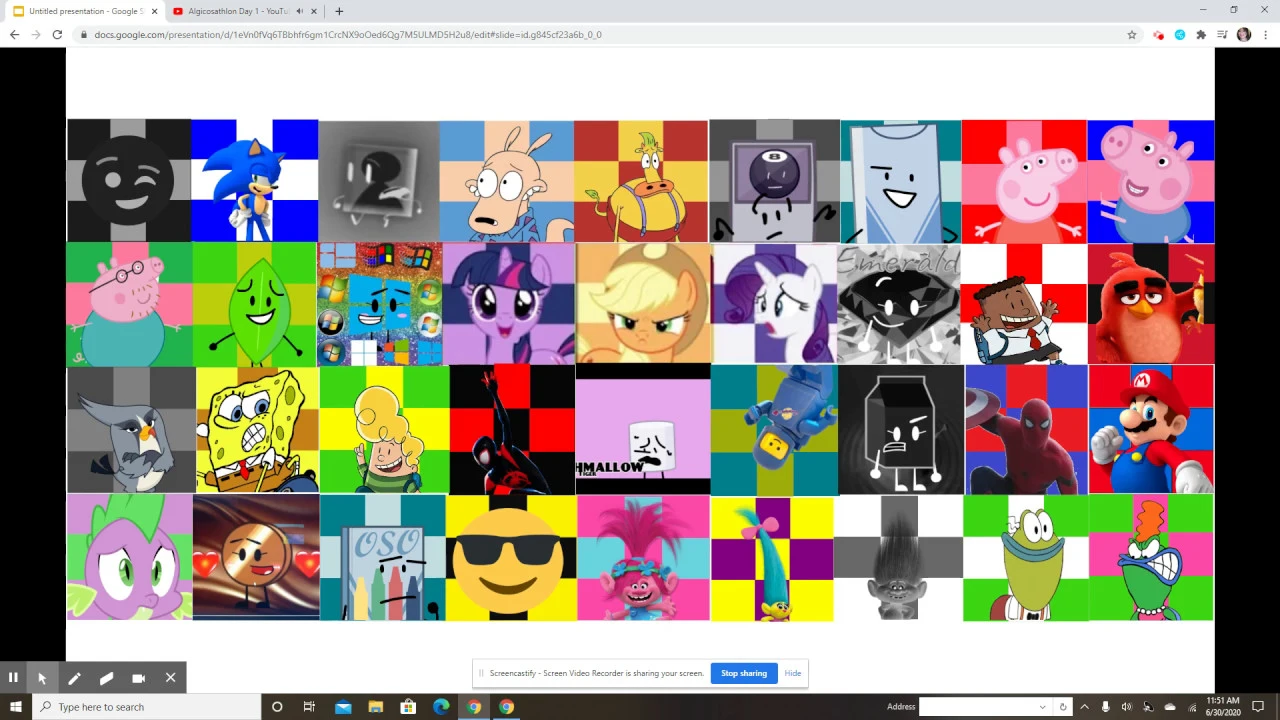This screenshot has width=1280, height=720.
Task: Select the Screencastify mouse pointer tool
Action: click(42, 677)
